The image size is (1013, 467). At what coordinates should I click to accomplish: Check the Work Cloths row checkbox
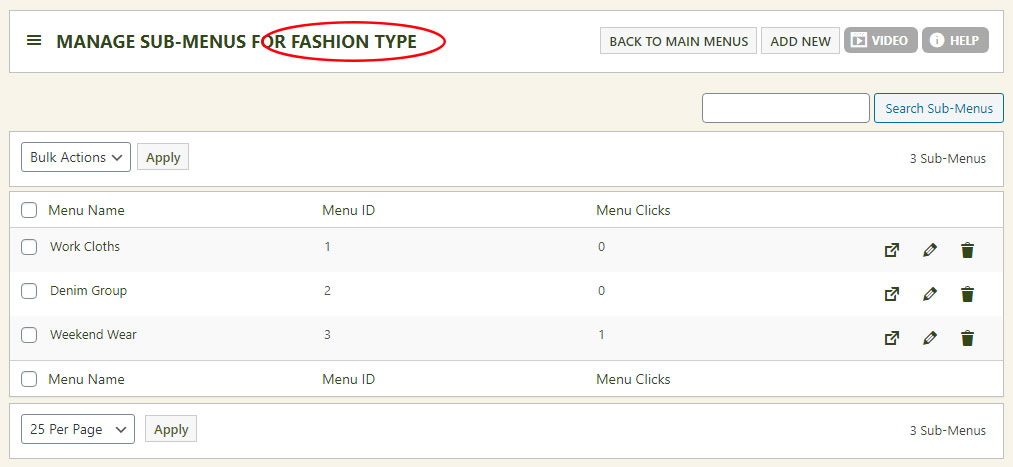[x=30, y=247]
